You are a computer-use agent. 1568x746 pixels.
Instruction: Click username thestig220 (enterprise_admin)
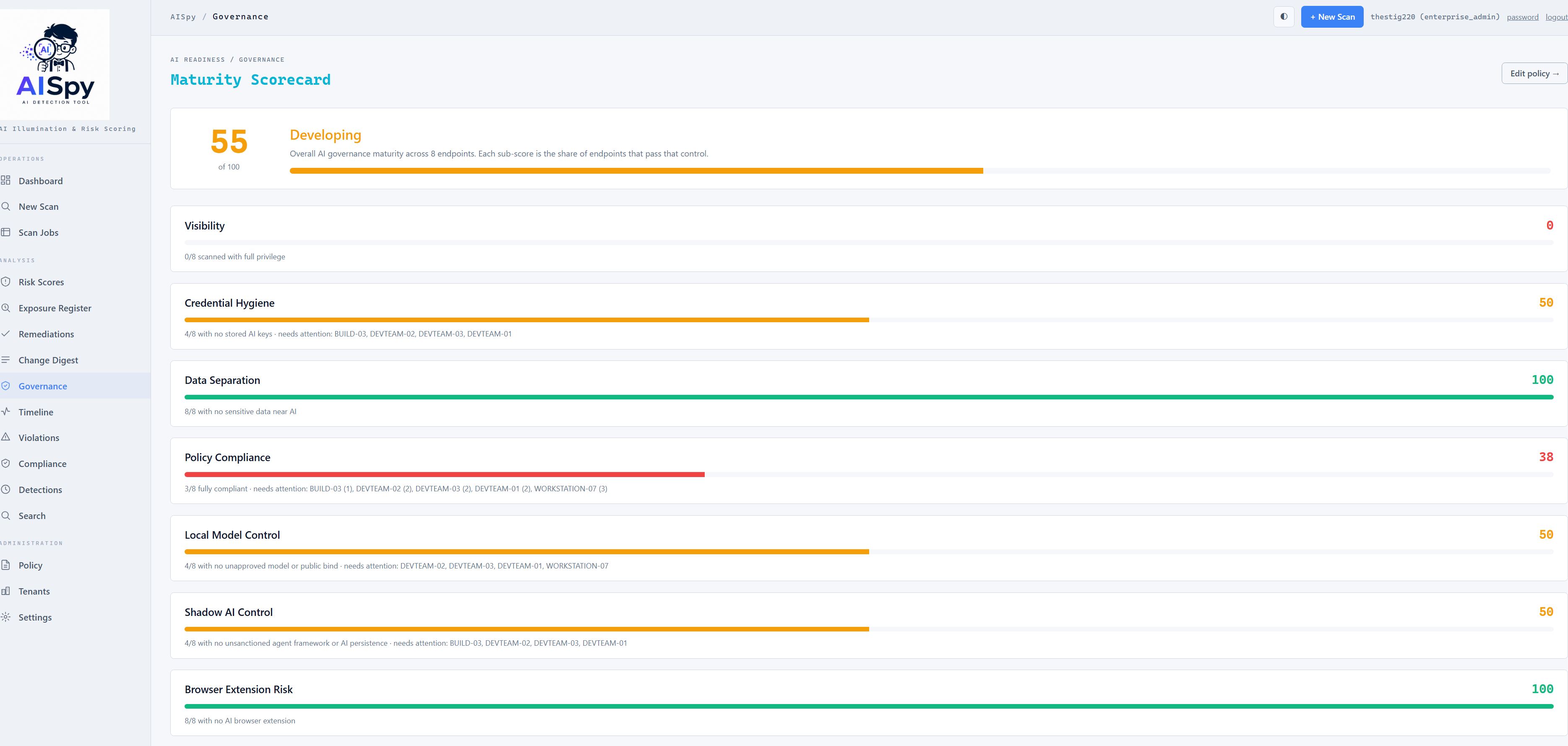pyautogui.click(x=1435, y=17)
